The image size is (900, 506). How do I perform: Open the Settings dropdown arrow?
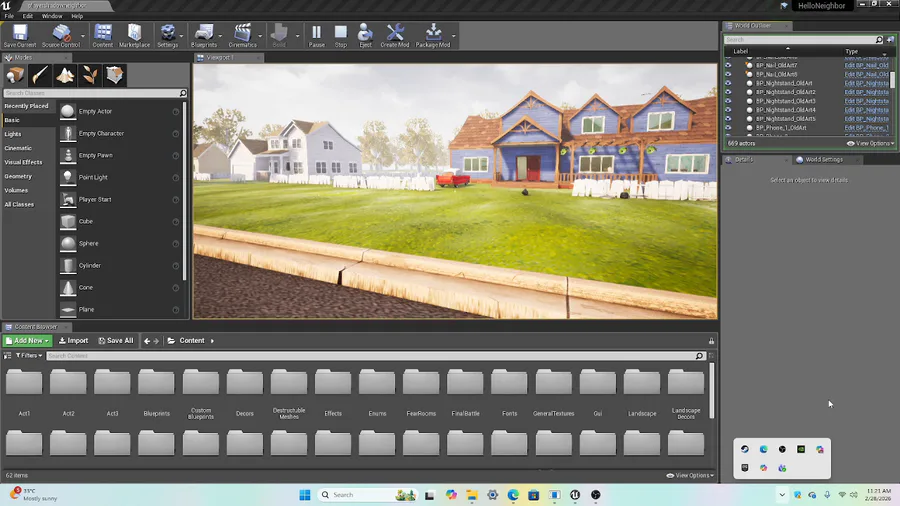181,36
